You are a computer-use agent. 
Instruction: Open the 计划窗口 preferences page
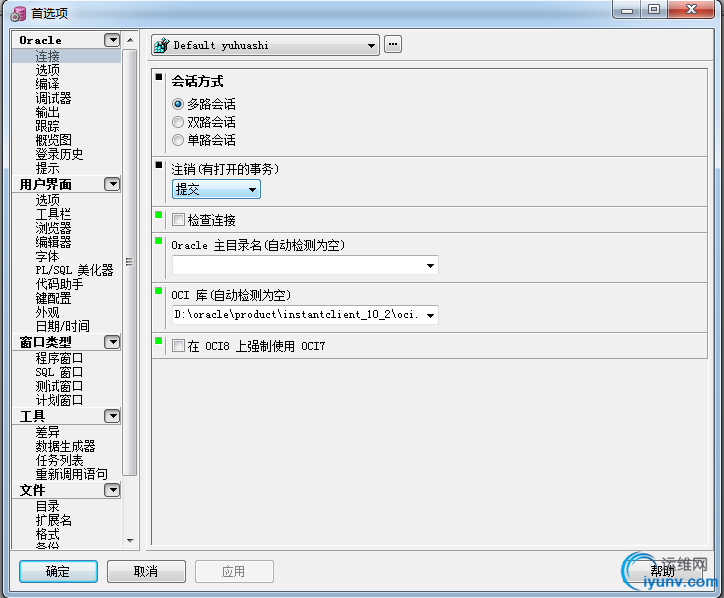pos(60,400)
